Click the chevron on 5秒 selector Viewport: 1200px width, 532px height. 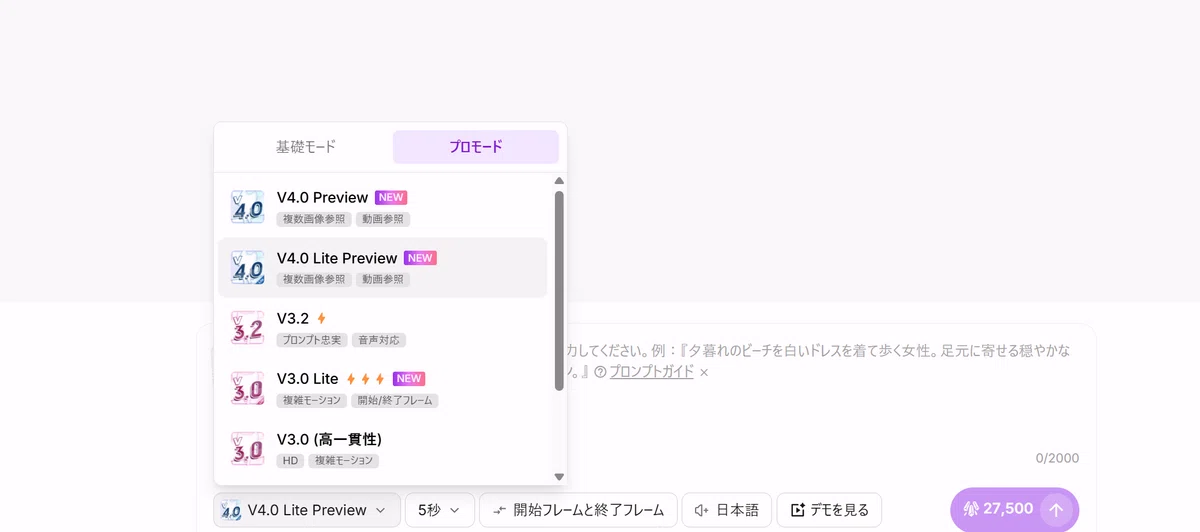455,510
